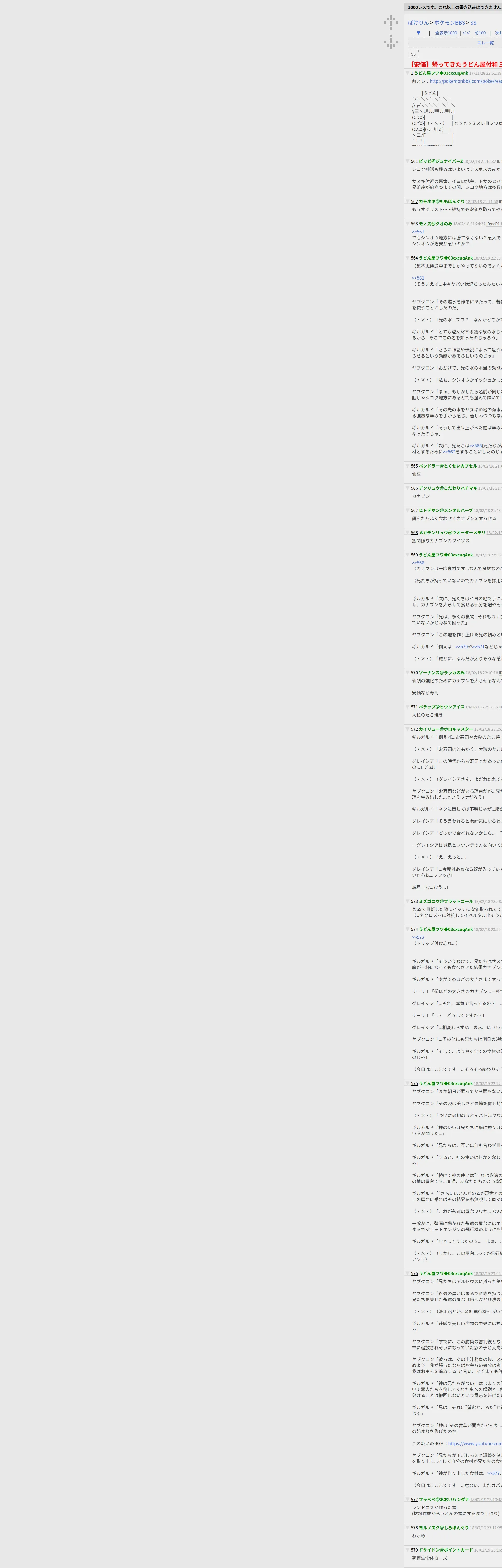The image size is (502, 1568).
Task: Click post number 578 link
Action: pyautogui.click(x=414, y=1528)
